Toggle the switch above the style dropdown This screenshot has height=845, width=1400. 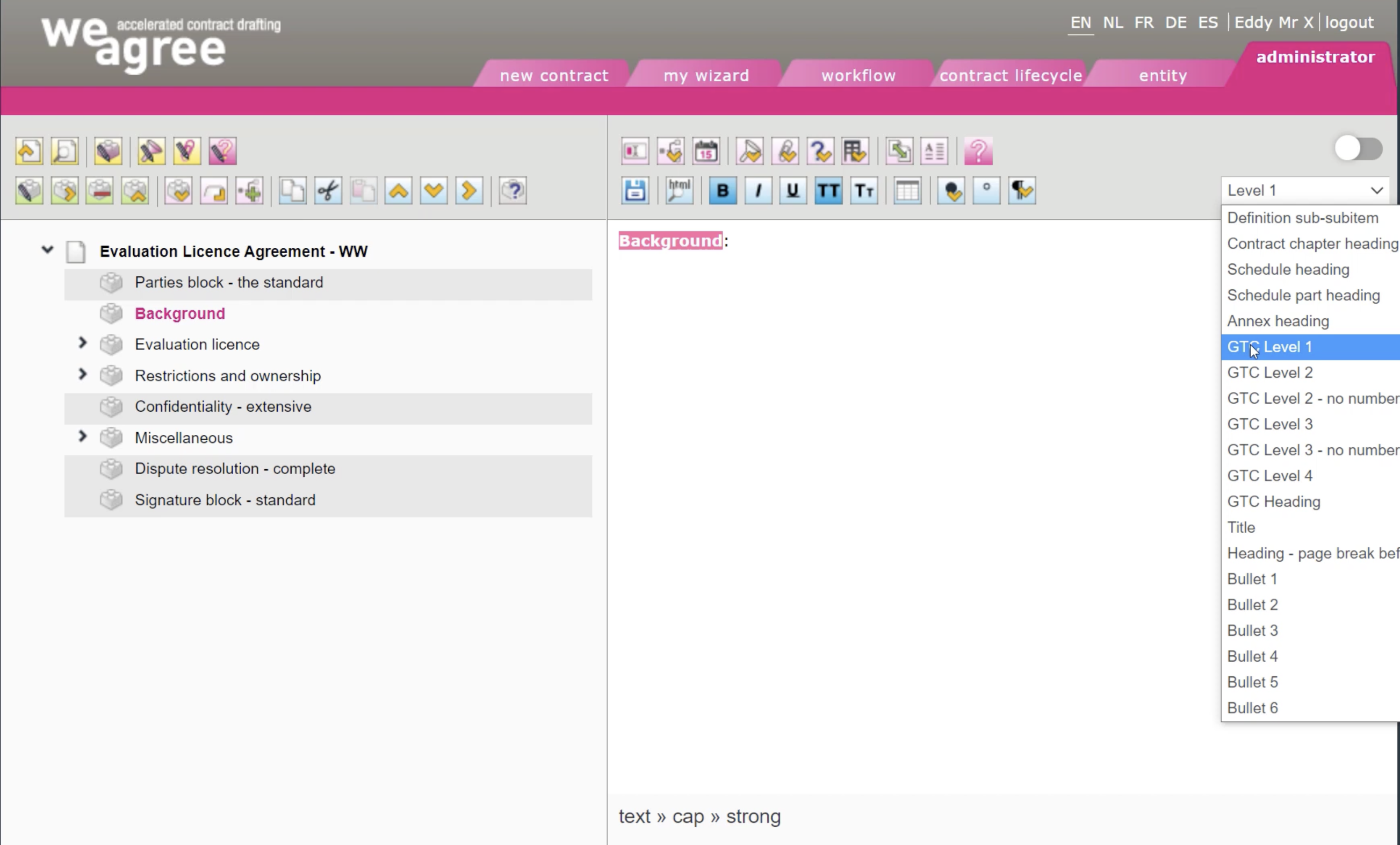[x=1358, y=148]
